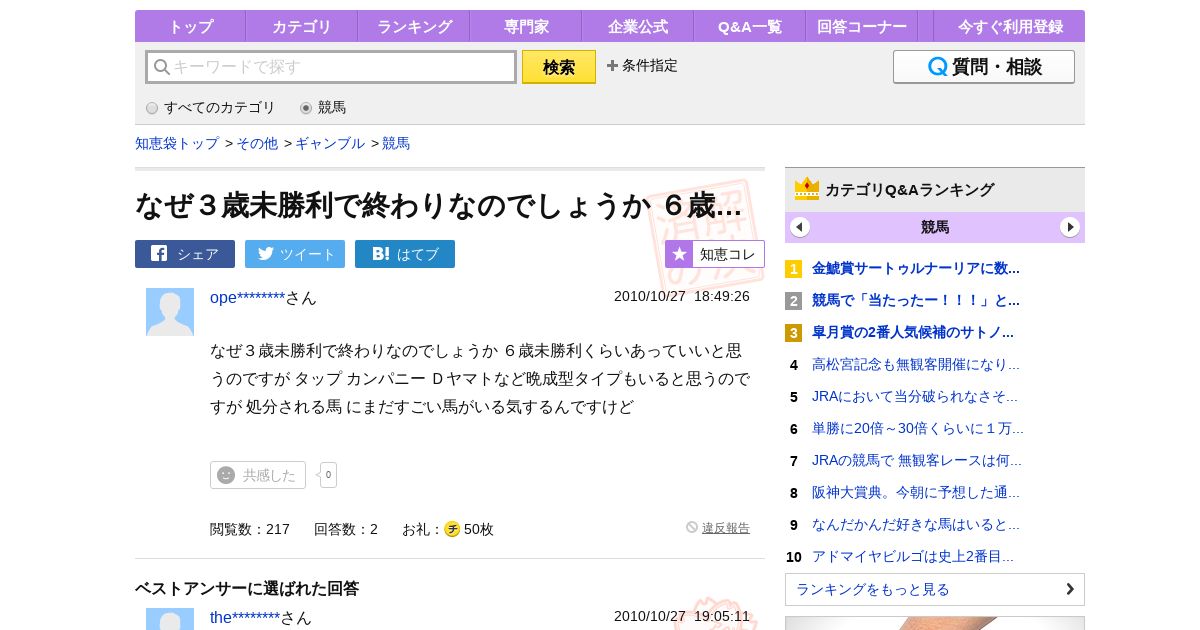Screen dimensions: 1200x630
Task: Click the question timestamp 18:49:26
Action: (722, 296)
